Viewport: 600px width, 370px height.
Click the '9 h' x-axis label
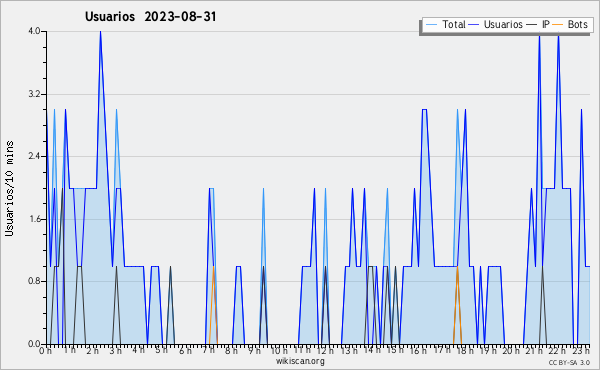pyautogui.click(x=254, y=350)
